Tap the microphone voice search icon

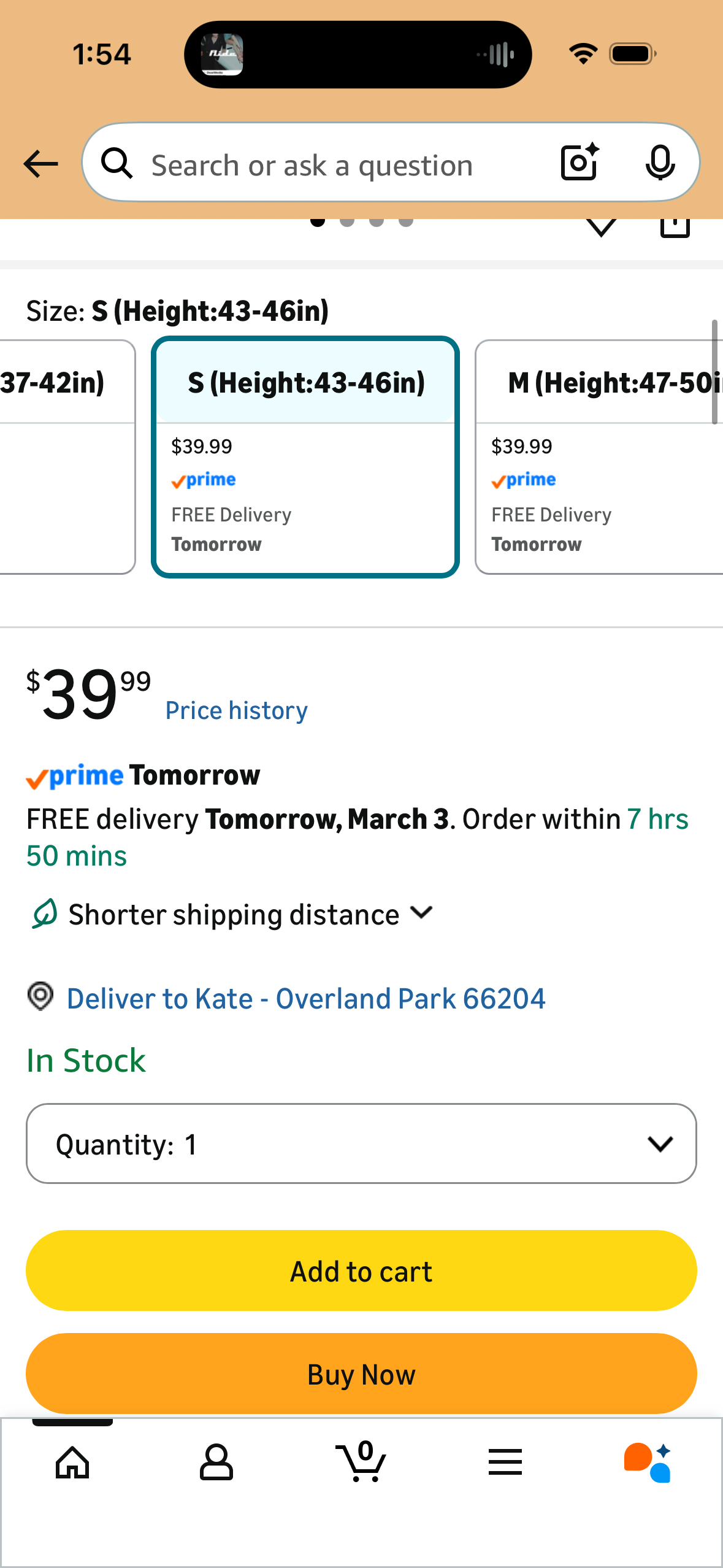(660, 163)
